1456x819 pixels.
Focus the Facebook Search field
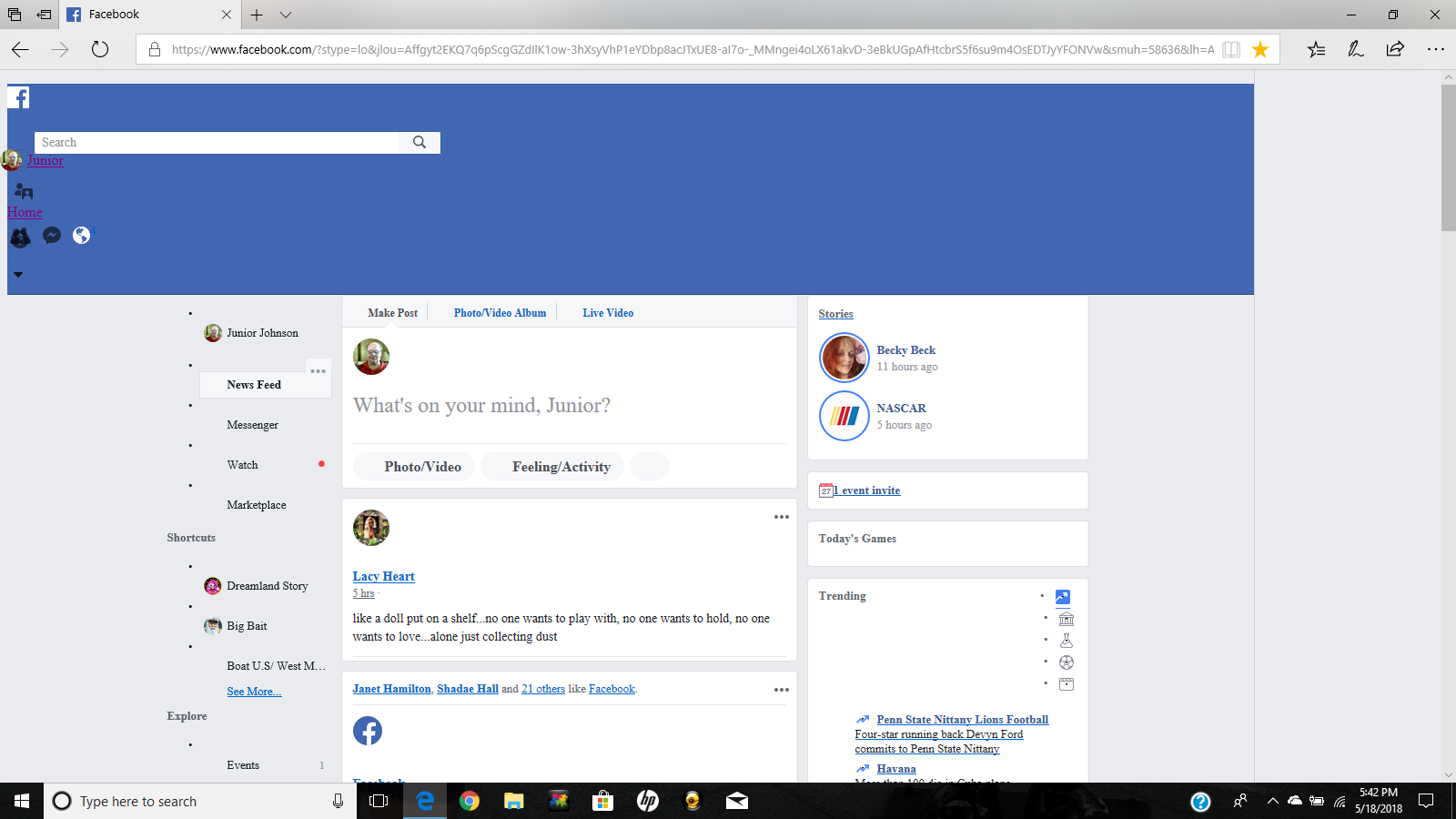(217, 142)
